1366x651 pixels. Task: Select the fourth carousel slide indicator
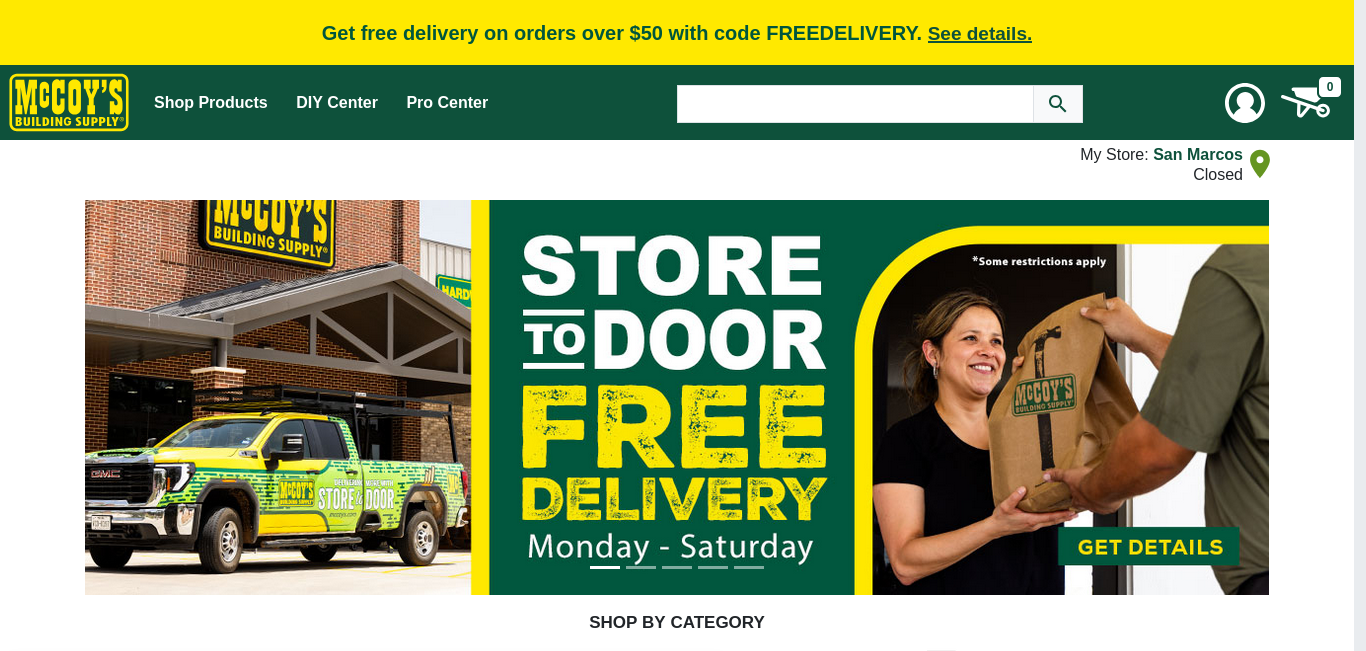(713, 567)
